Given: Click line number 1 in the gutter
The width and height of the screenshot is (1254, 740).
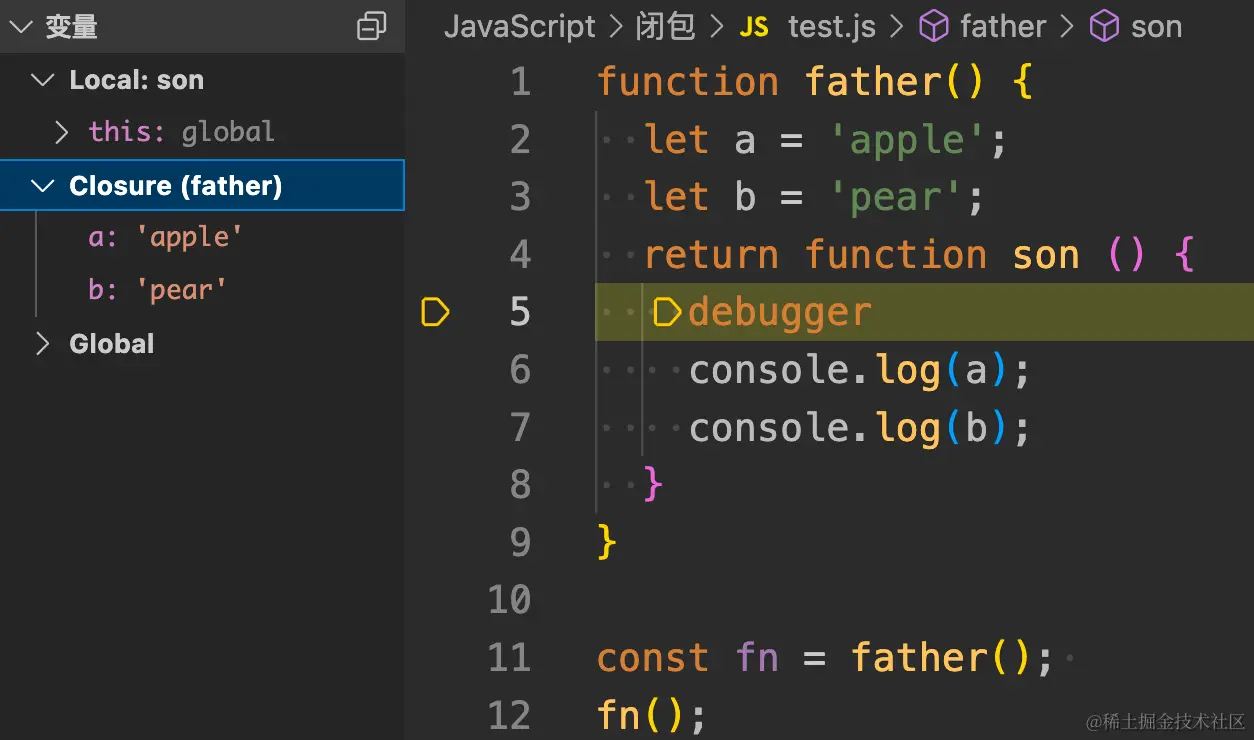Looking at the screenshot, I should [x=521, y=82].
